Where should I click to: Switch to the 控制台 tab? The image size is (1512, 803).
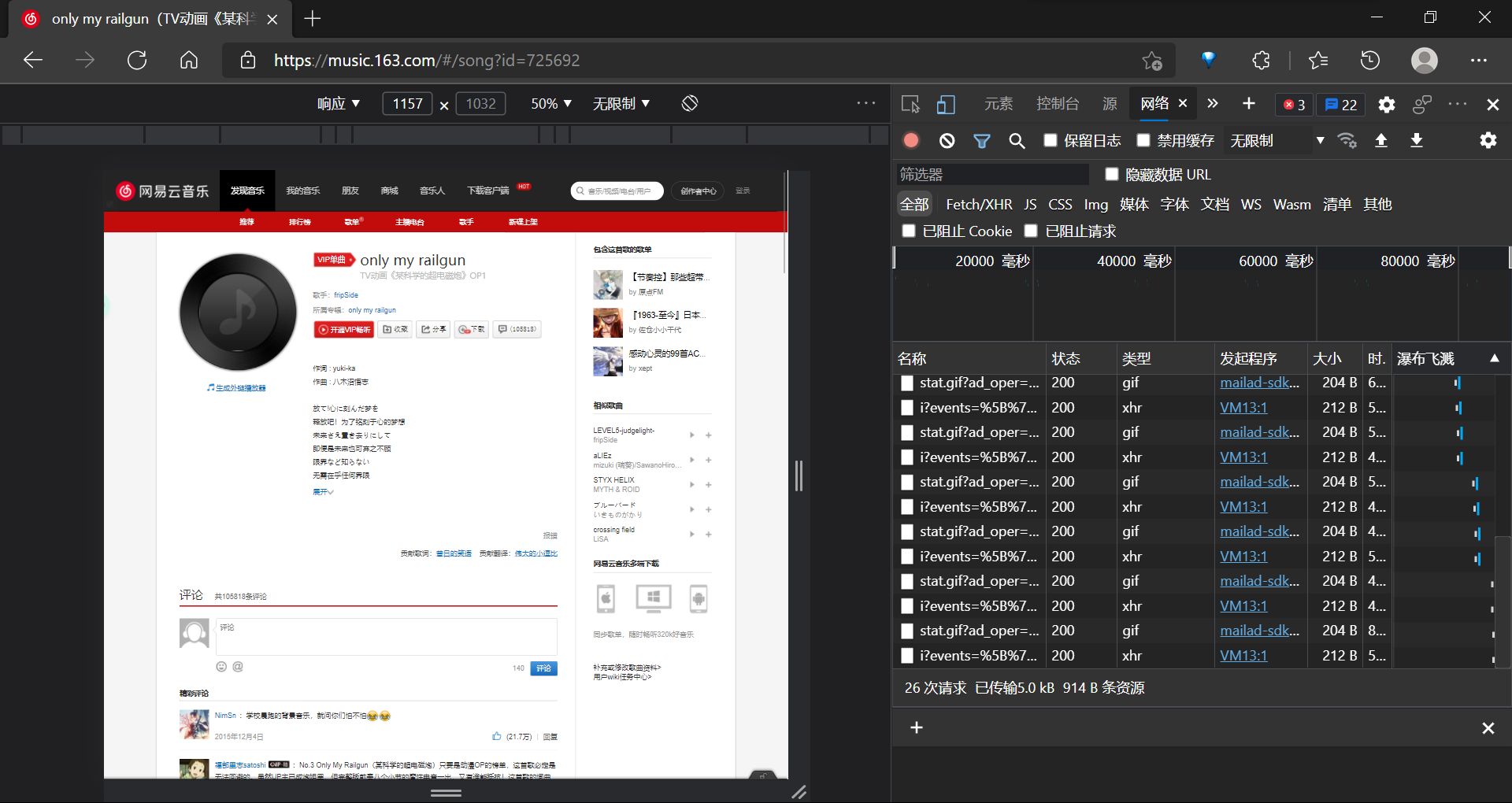click(x=1058, y=104)
